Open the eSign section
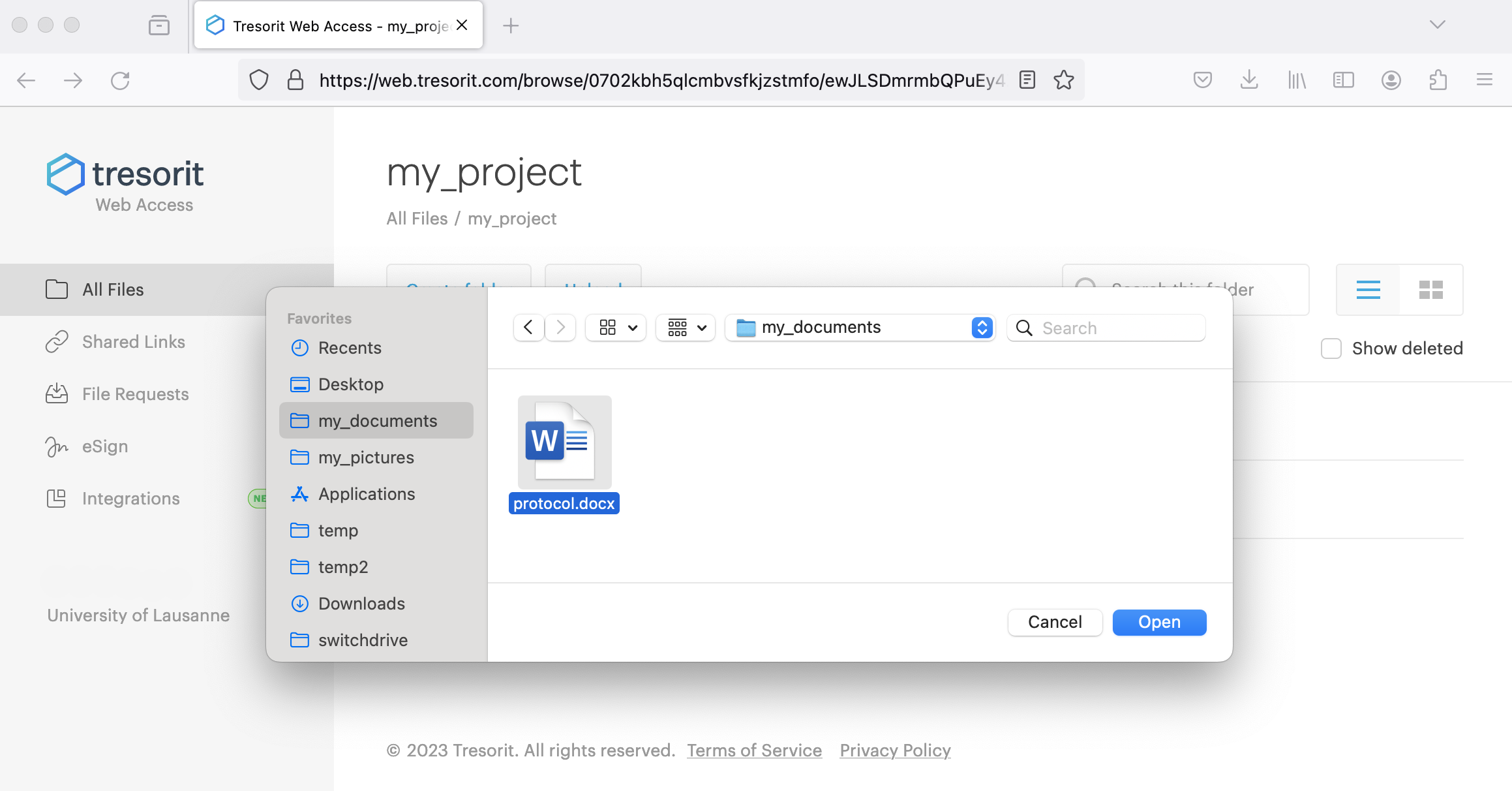The height and width of the screenshot is (791, 1512). 104,446
